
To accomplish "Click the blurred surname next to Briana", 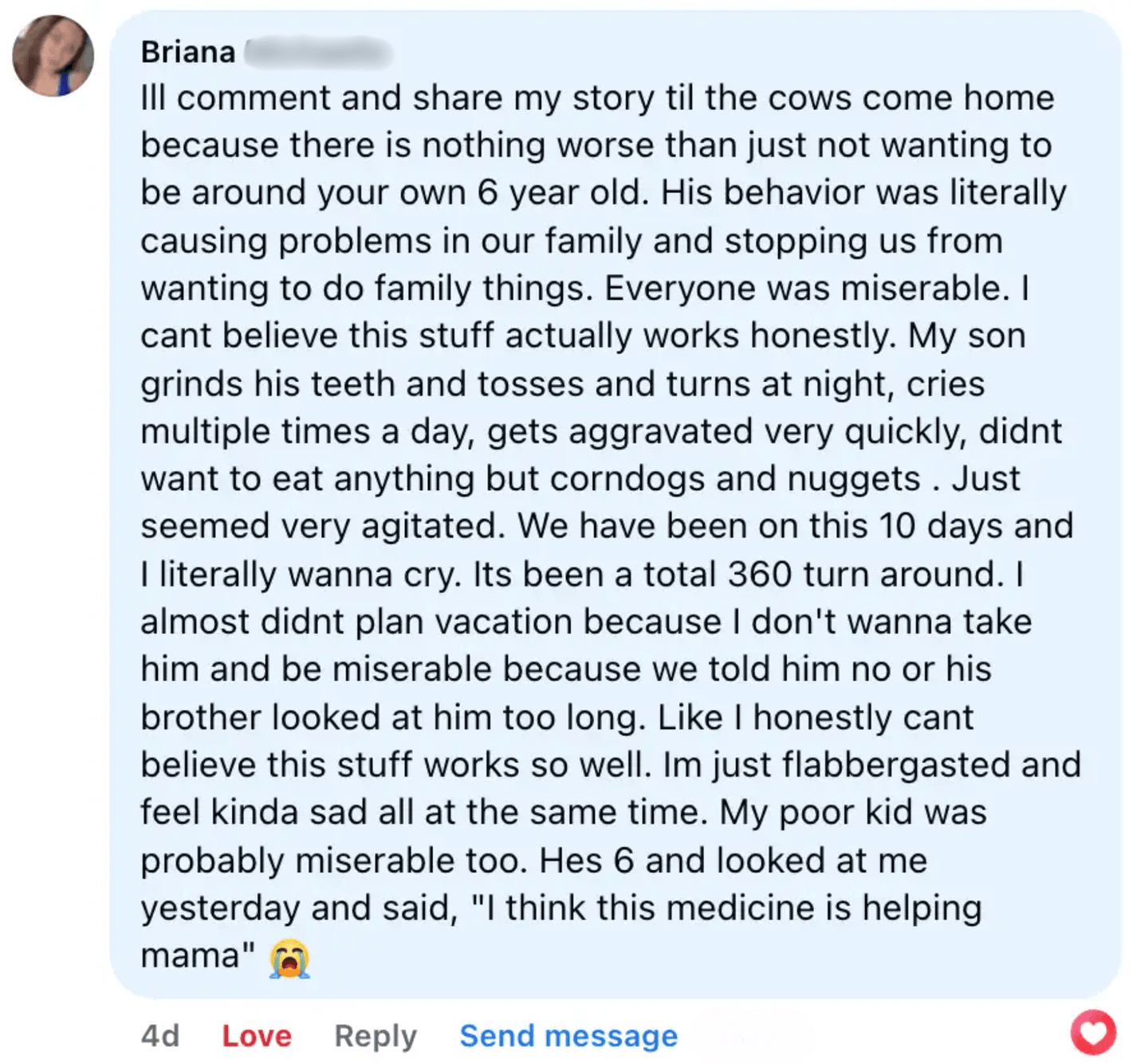I will pos(317,52).
